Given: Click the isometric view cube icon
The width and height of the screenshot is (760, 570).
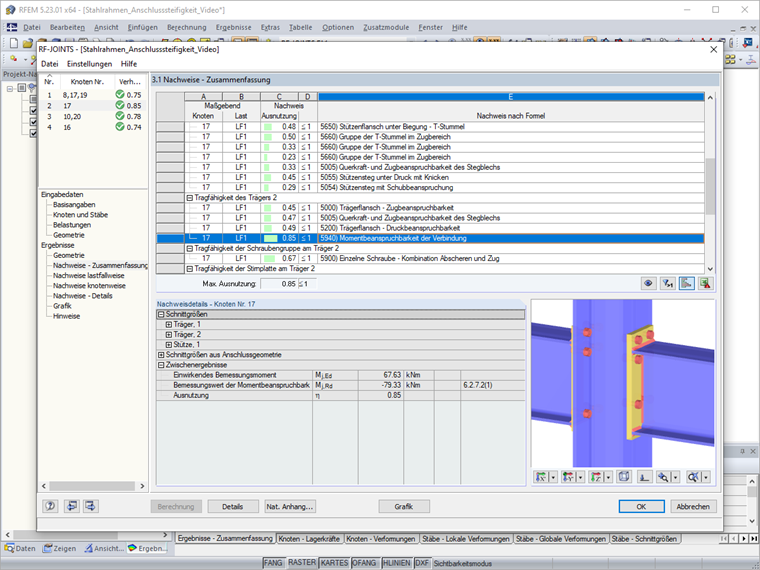Looking at the screenshot, I should click(x=624, y=477).
